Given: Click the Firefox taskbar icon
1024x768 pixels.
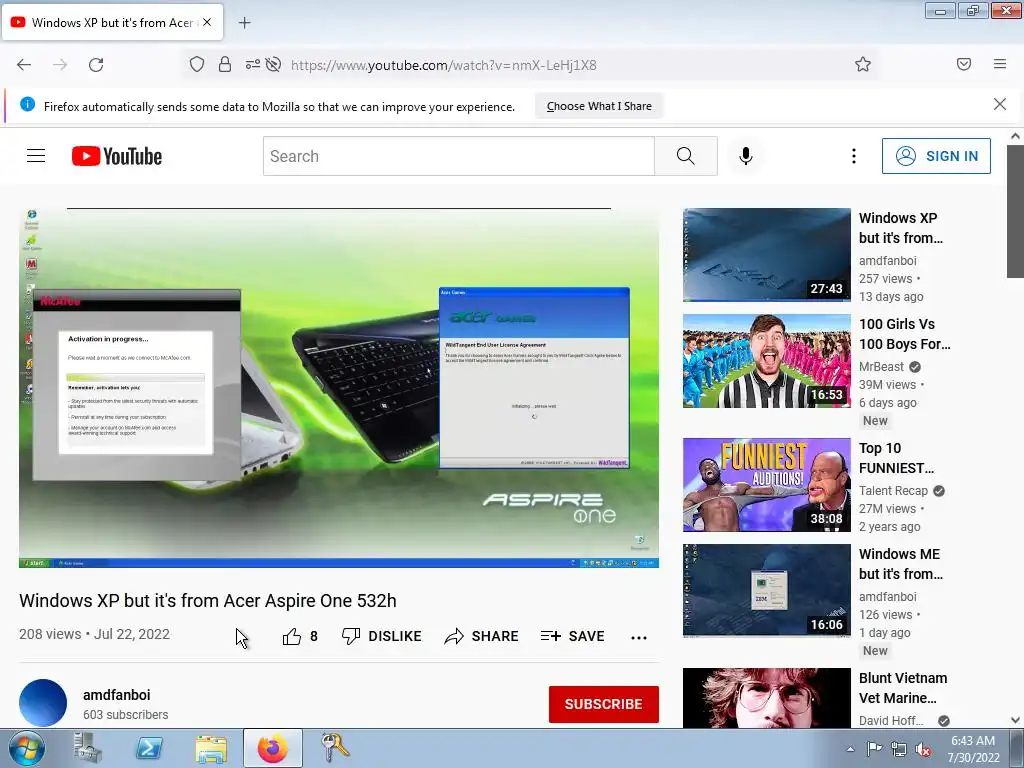Looking at the screenshot, I should coord(272,748).
